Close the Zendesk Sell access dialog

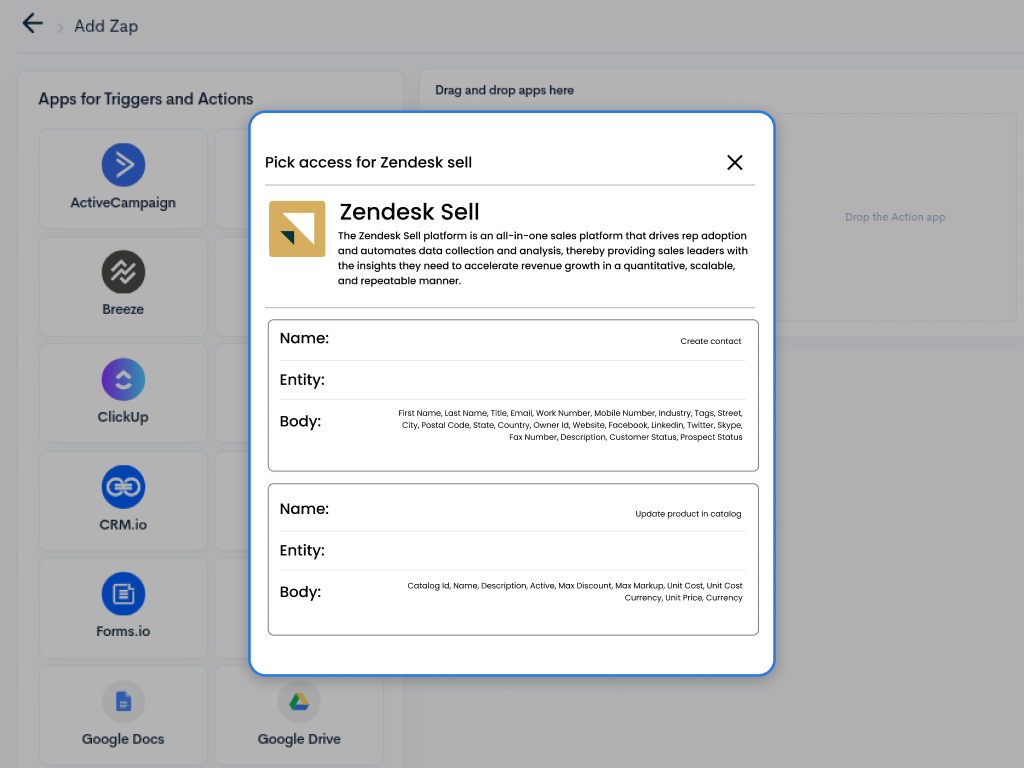pos(735,163)
